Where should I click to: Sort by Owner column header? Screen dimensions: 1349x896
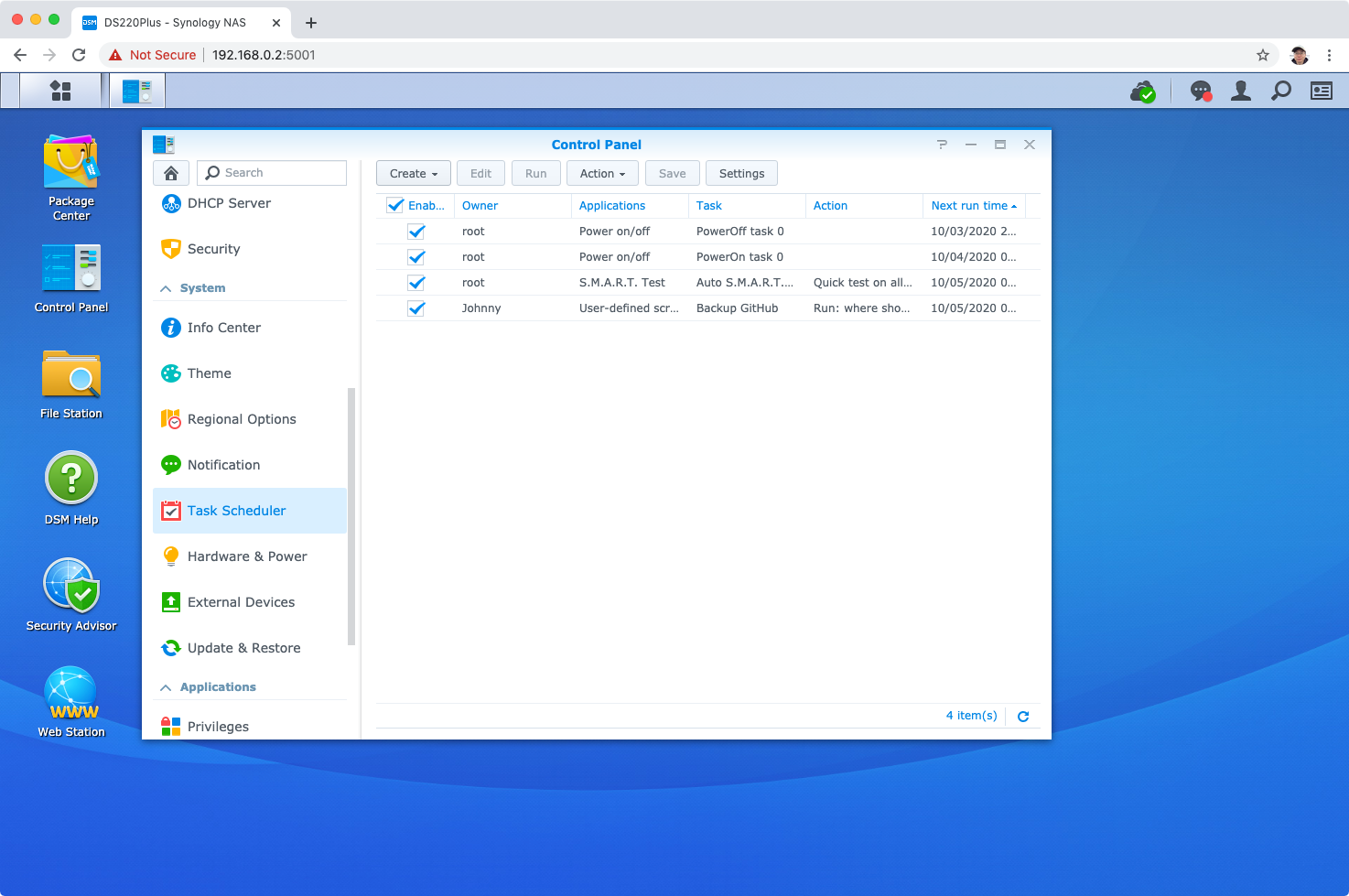[x=513, y=206]
